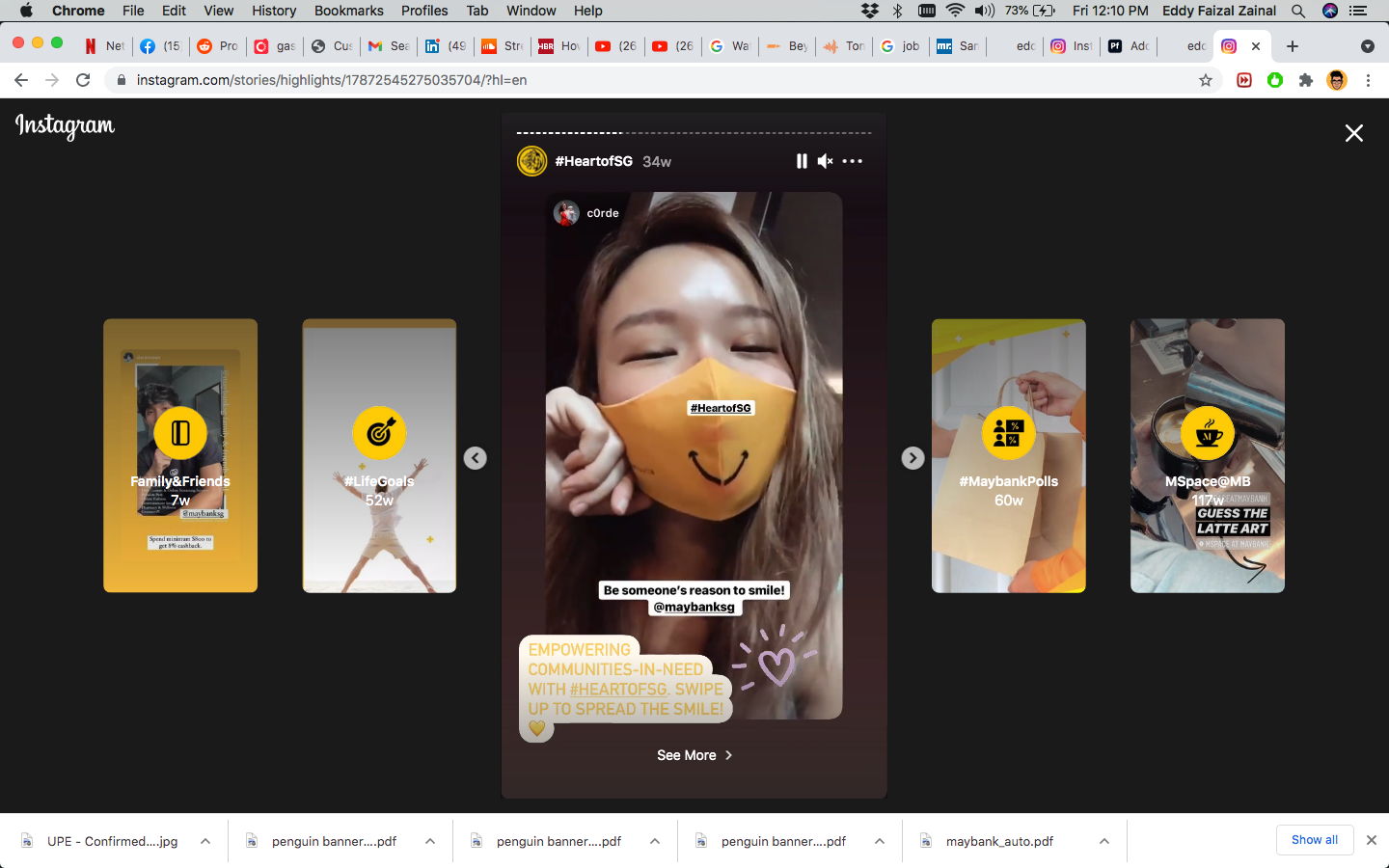Screen dimensions: 1389x868
Task: Open the Dropbox menu bar icon
Action: click(x=870, y=11)
